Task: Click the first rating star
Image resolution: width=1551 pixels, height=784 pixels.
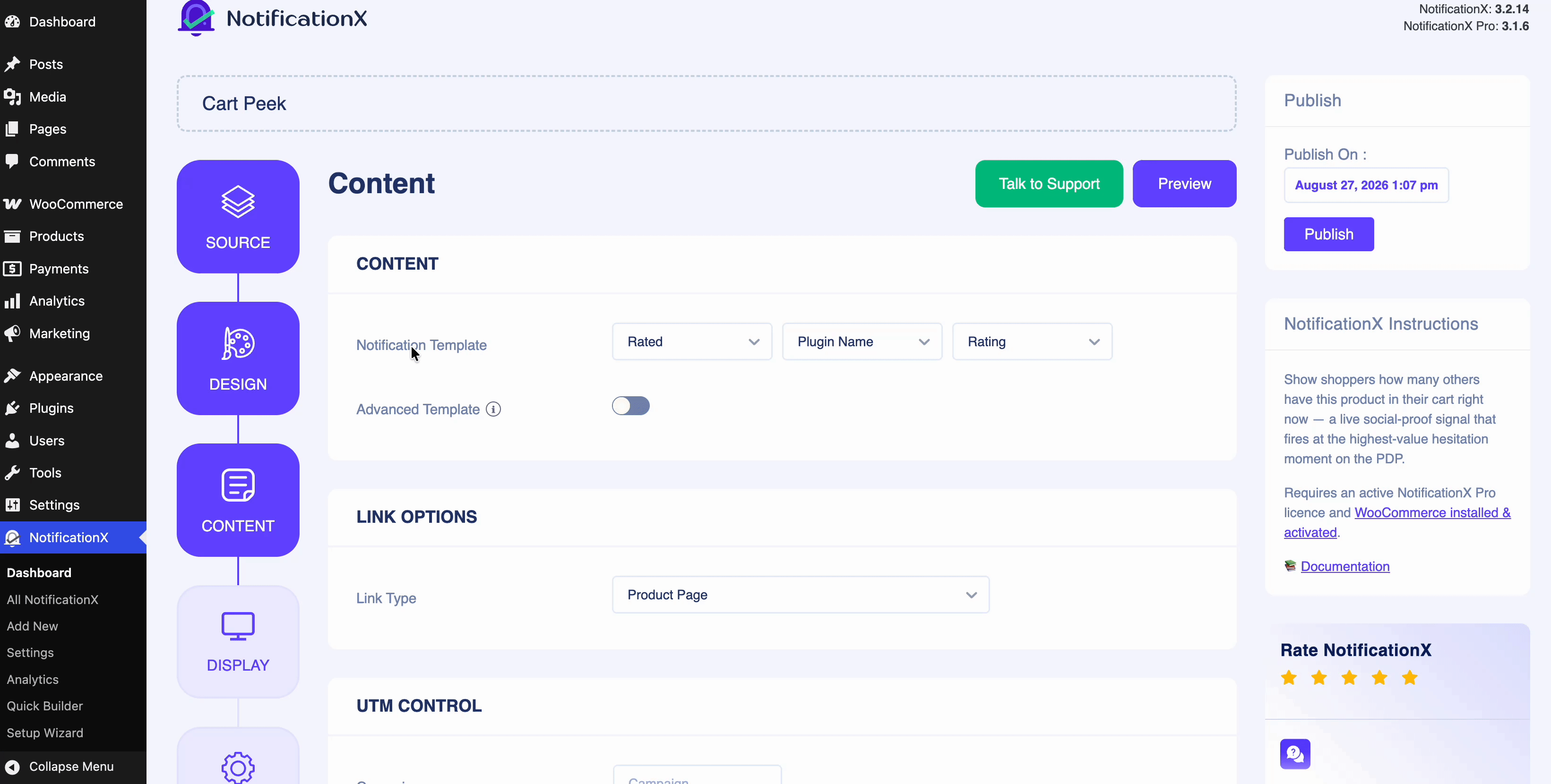Action: click(x=1289, y=678)
